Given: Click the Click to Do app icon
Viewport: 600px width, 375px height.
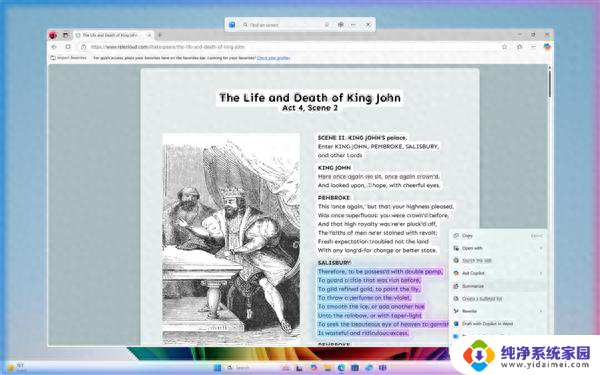Looking at the screenshot, I should pyautogui.click(x=232, y=25).
